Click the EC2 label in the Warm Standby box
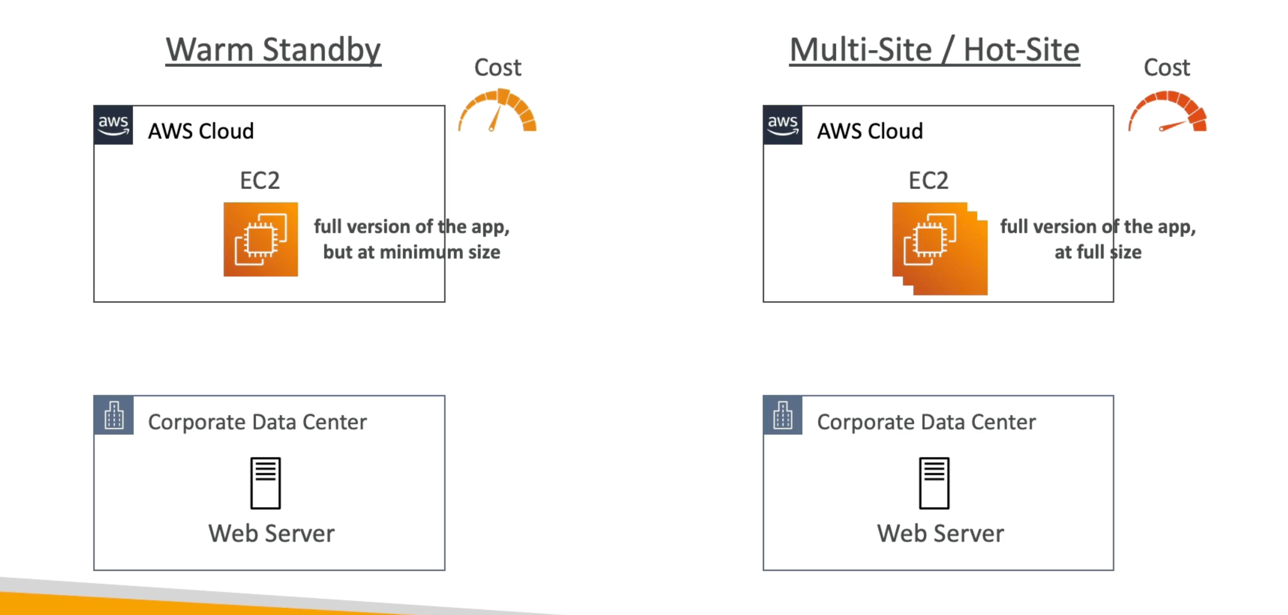This screenshot has width=1288, height=615. (258, 180)
